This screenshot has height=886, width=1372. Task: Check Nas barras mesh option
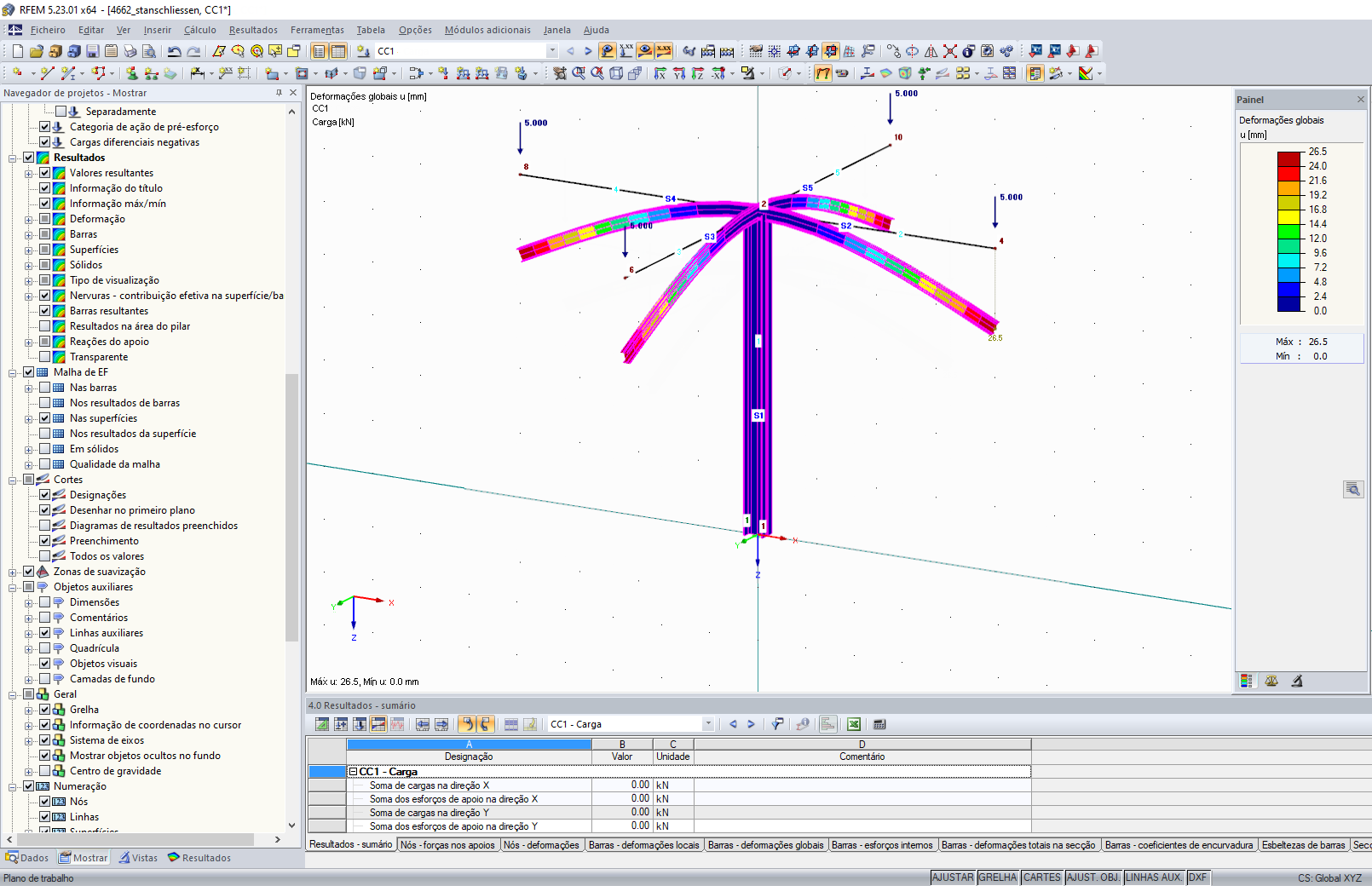click(x=45, y=388)
